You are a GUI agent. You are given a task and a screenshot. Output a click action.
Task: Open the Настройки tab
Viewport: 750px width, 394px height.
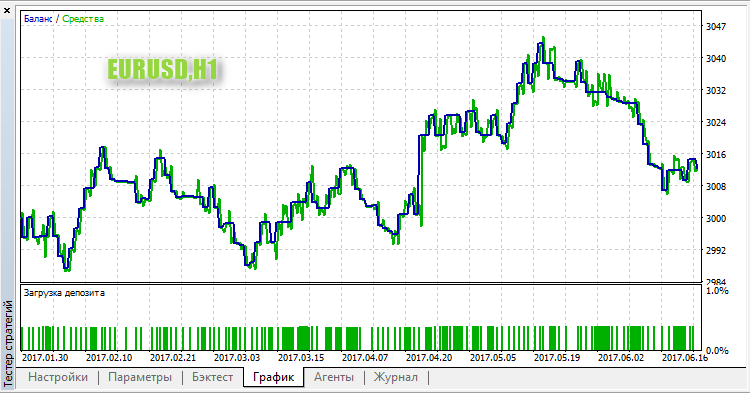coord(58,377)
